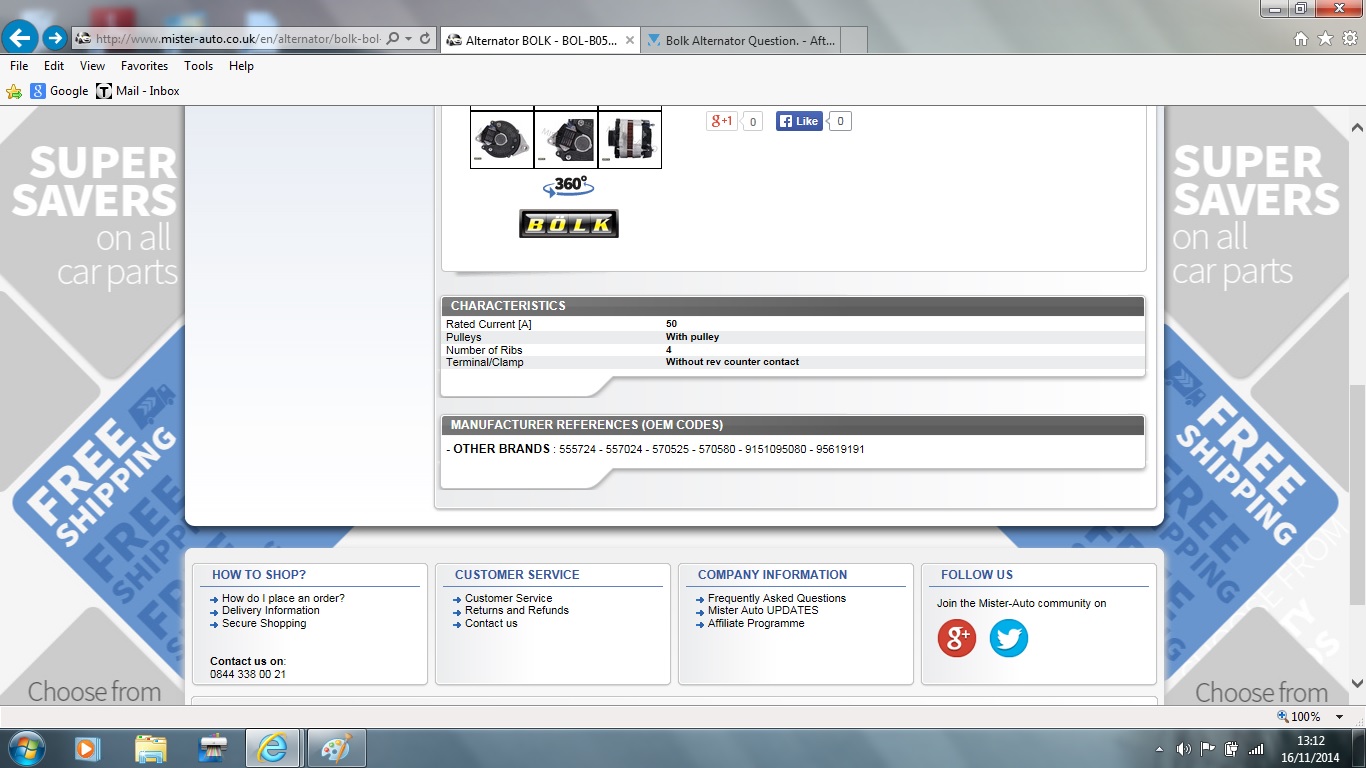This screenshot has width=1366, height=768.
Task: Open the Tools menu
Action: [198, 66]
